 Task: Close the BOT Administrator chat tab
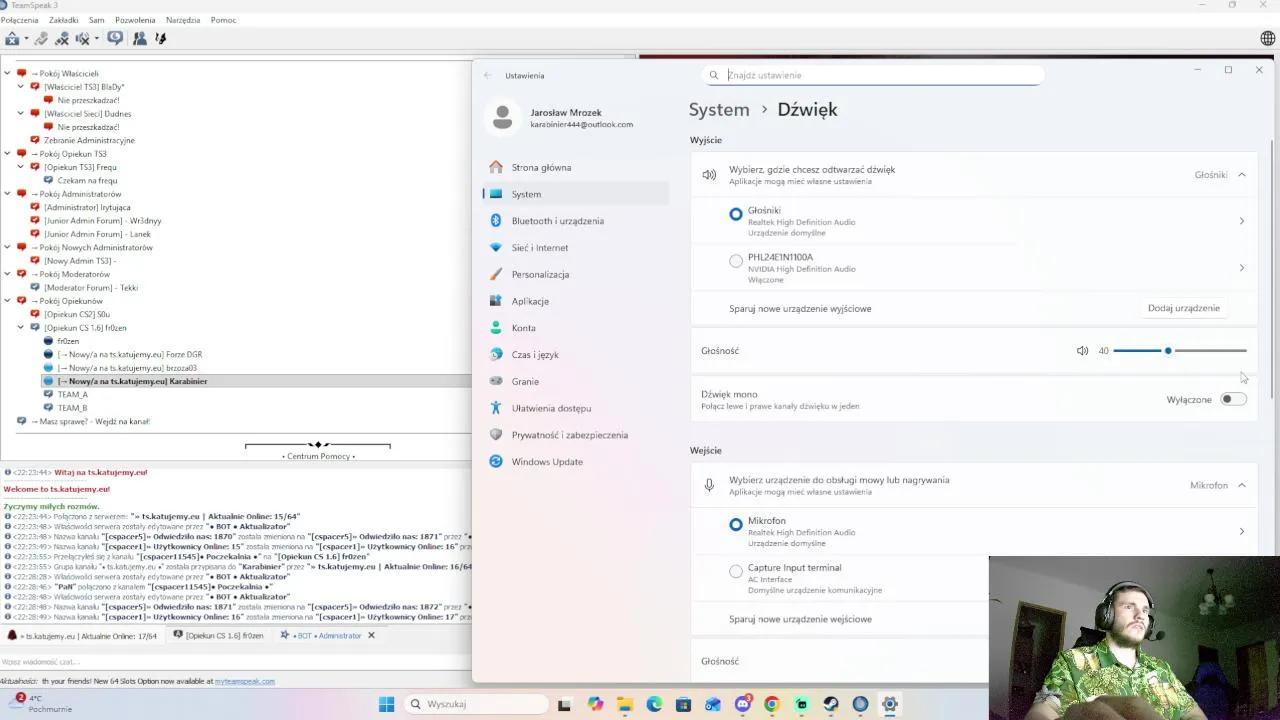click(x=371, y=636)
